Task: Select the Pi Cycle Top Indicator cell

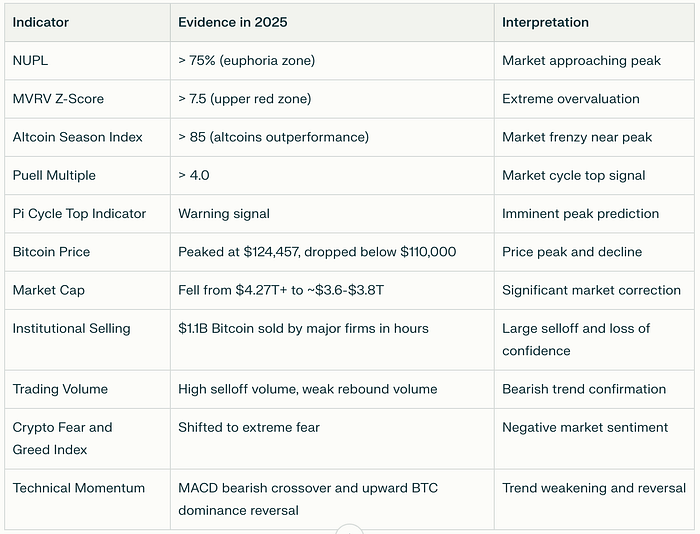Action: [79, 213]
